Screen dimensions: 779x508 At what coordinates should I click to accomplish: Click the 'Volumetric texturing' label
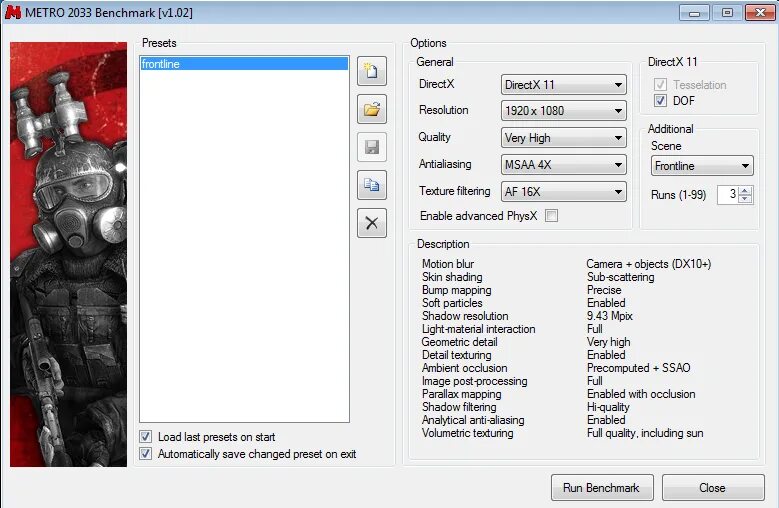click(467, 433)
